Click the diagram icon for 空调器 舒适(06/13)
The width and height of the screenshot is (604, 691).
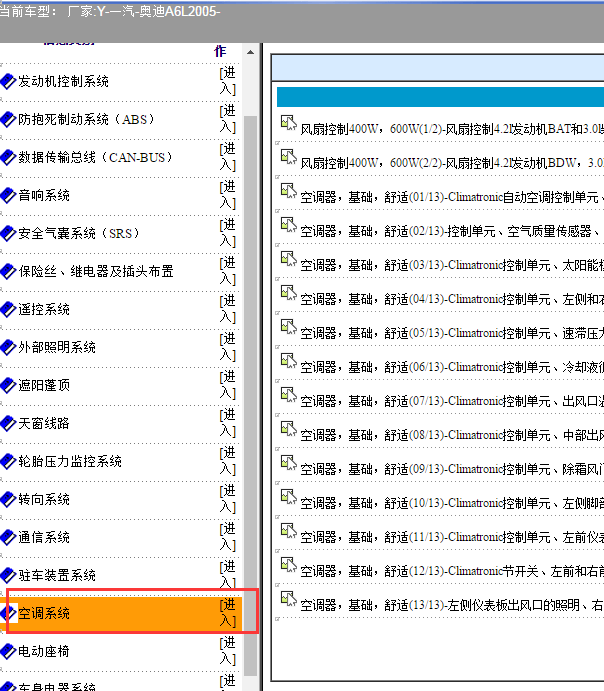[x=289, y=361]
